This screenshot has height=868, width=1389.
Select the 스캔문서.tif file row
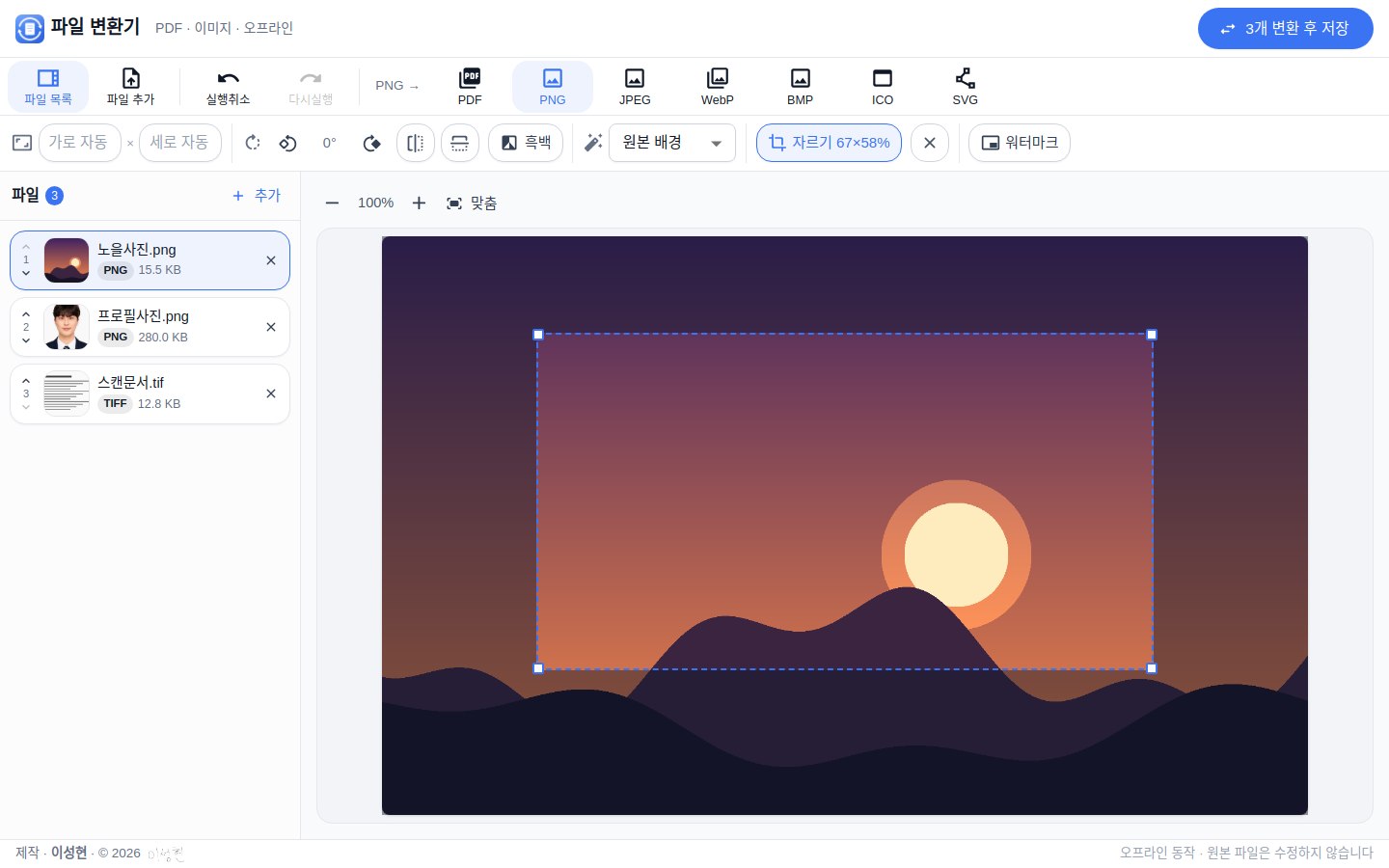pyautogui.click(x=150, y=393)
